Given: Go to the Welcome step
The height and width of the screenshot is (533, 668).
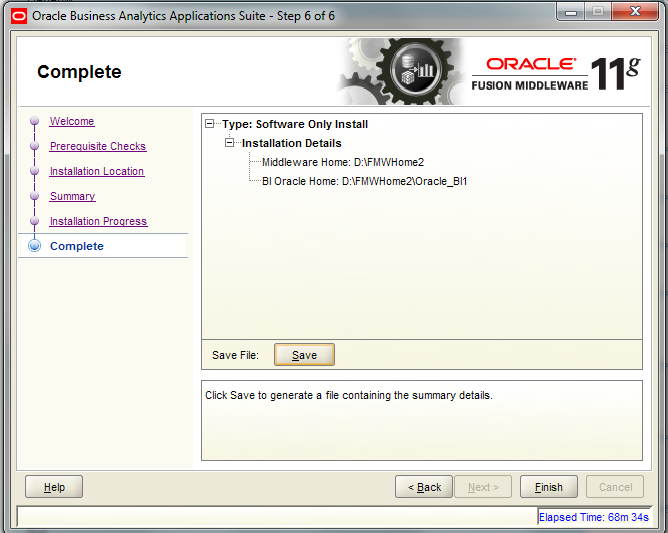Looking at the screenshot, I should tap(72, 121).
